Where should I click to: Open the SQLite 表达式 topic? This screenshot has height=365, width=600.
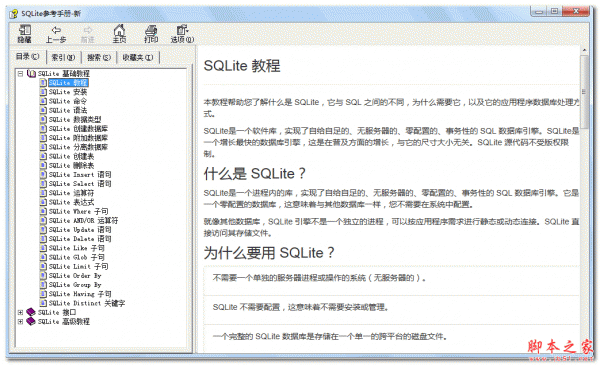[71, 202]
